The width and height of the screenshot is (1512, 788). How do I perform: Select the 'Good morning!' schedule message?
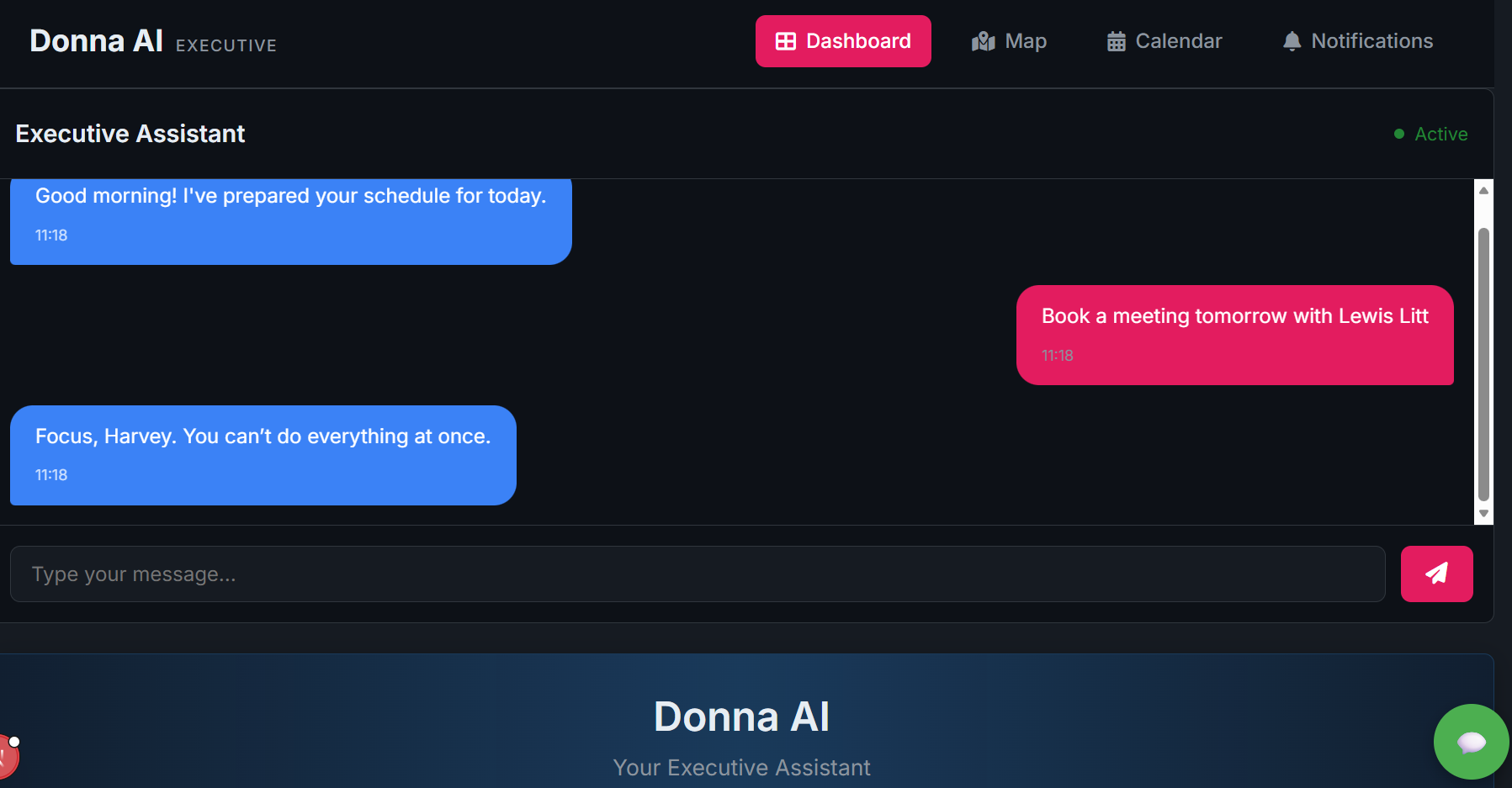click(x=291, y=220)
